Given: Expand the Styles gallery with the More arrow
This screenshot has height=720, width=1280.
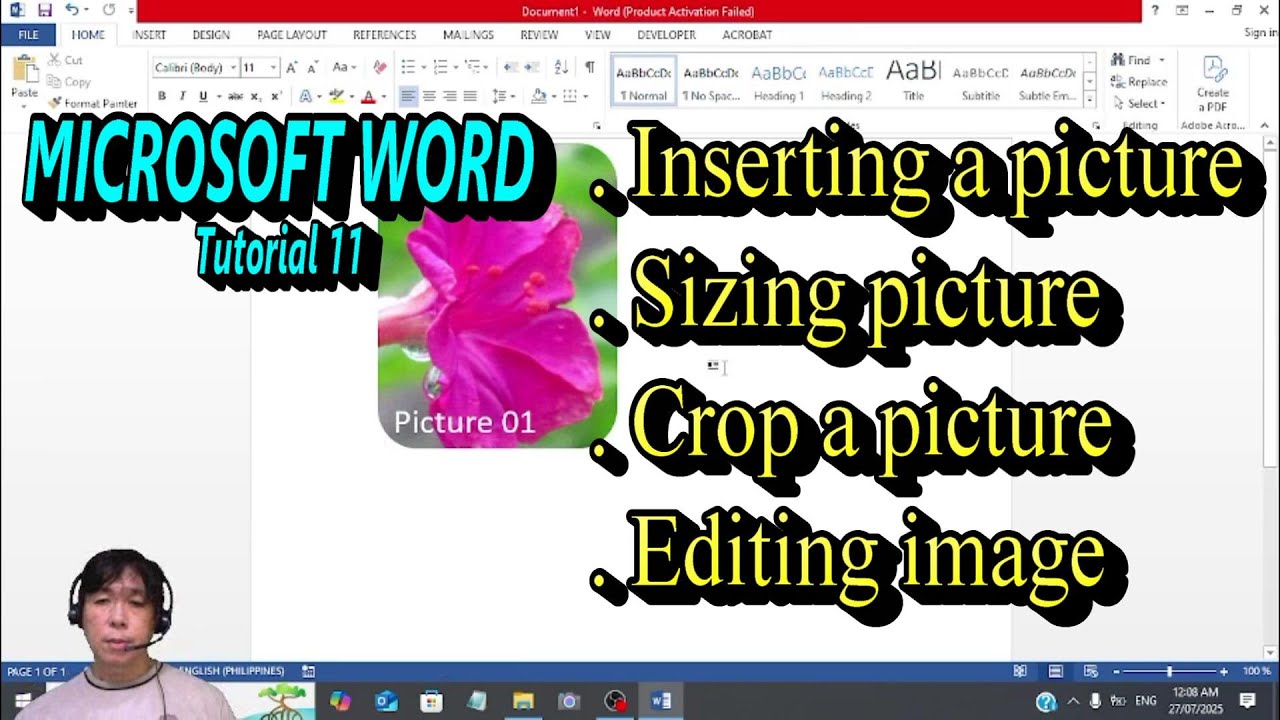Looking at the screenshot, I should pos(1090,100).
